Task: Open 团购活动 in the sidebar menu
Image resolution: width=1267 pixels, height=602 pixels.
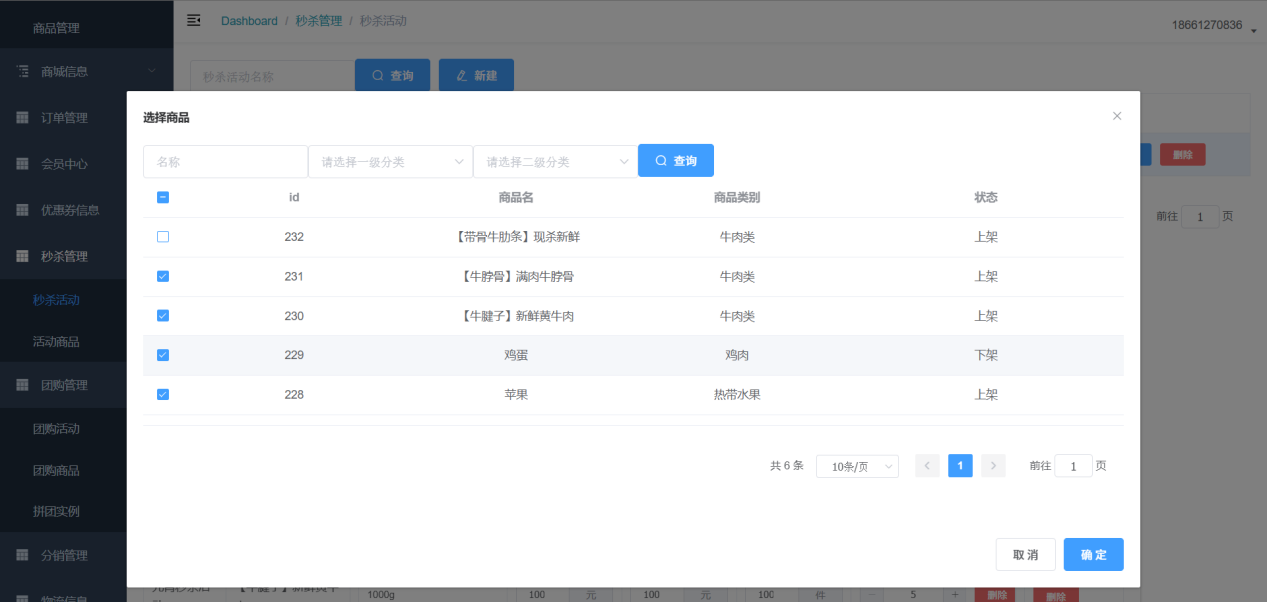Action: (56, 429)
